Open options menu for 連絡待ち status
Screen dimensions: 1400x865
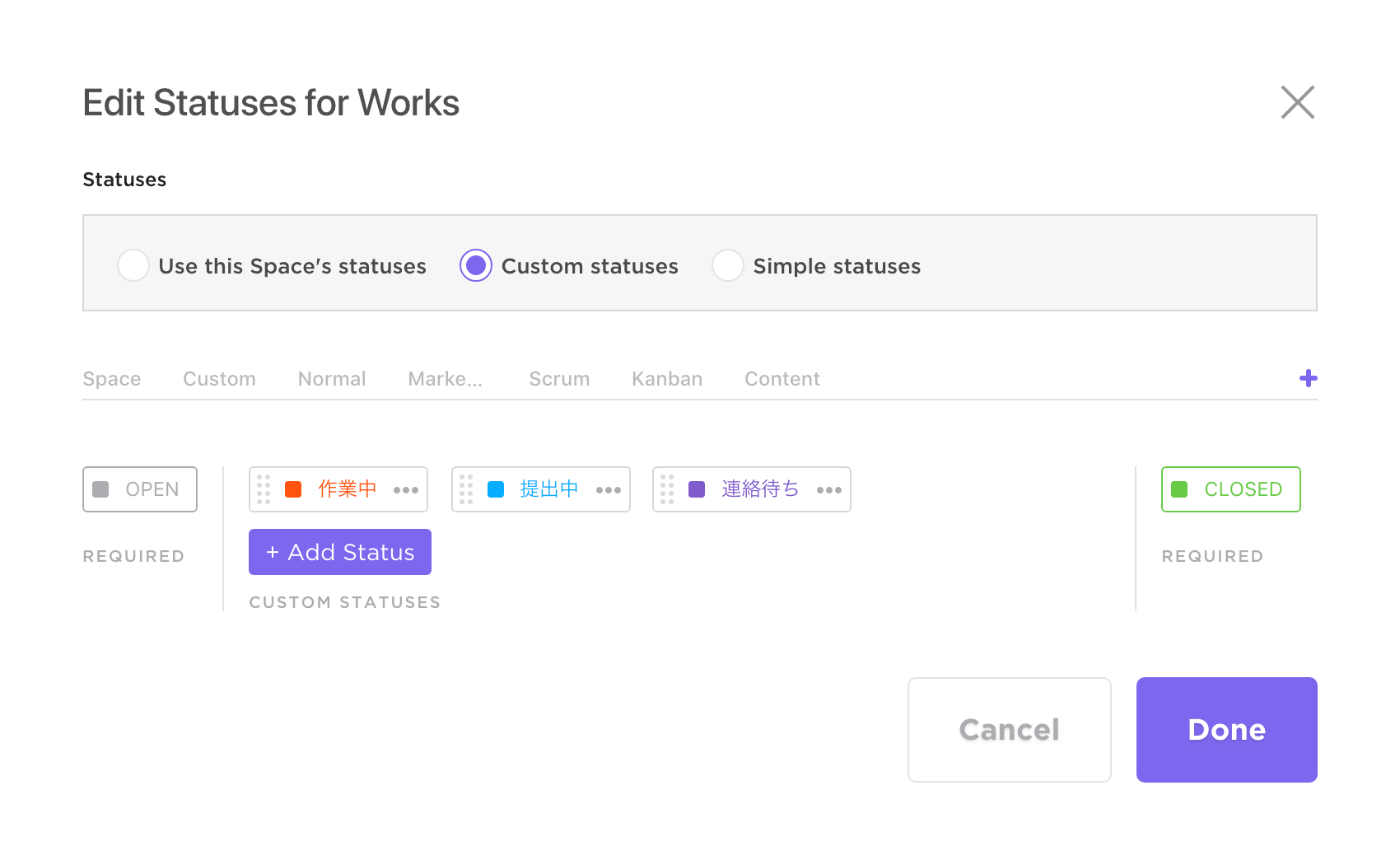tap(829, 490)
